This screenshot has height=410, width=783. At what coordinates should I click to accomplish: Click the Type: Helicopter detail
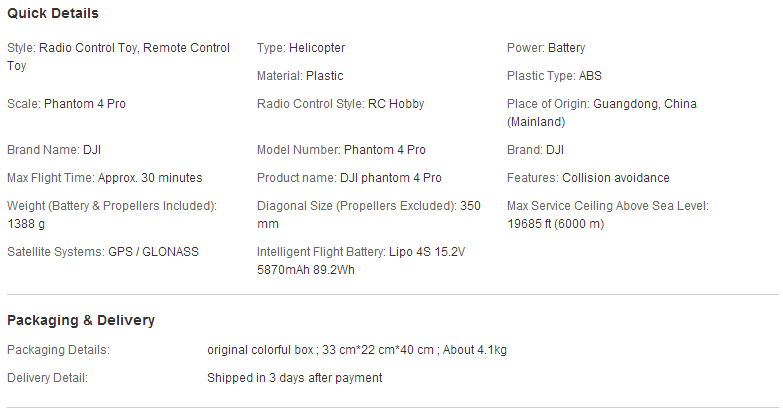click(301, 48)
